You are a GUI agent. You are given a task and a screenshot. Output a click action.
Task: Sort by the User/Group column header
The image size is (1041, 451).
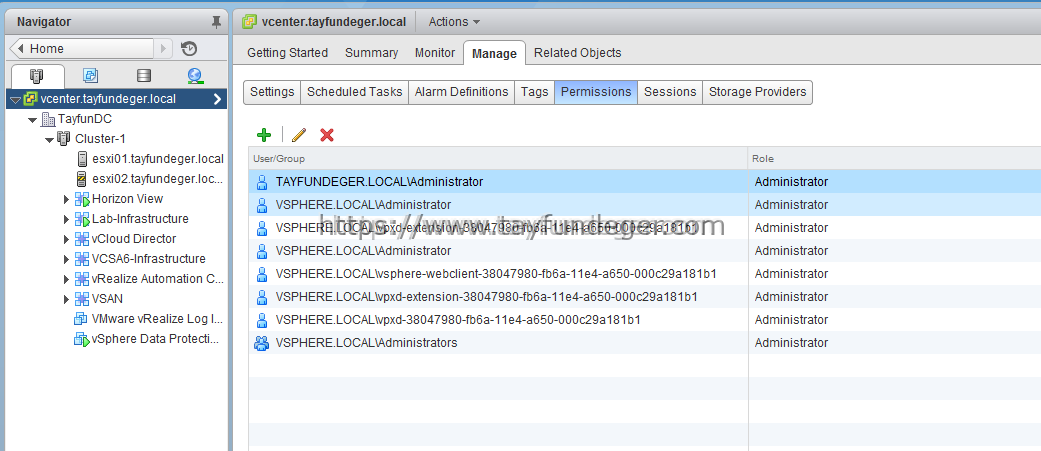pyautogui.click(x=498, y=159)
